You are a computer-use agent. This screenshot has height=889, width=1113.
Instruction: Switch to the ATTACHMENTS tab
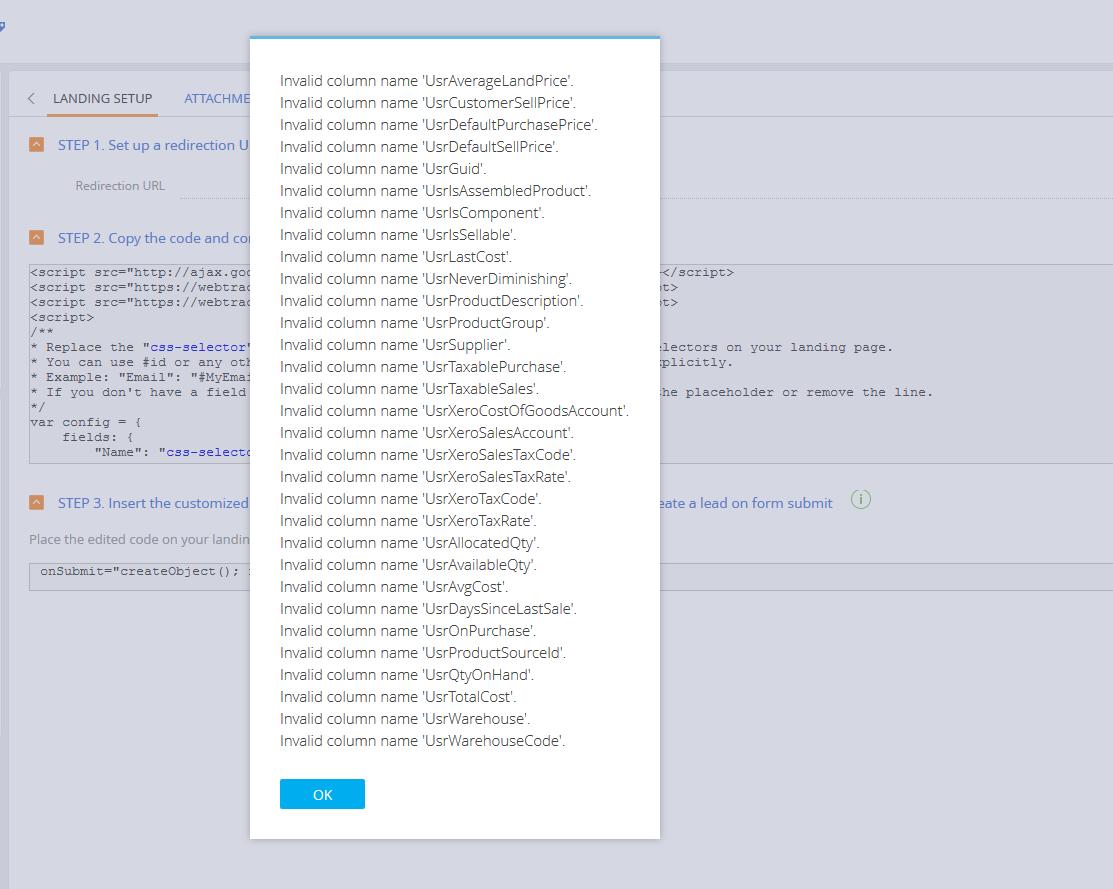click(216, 99)
